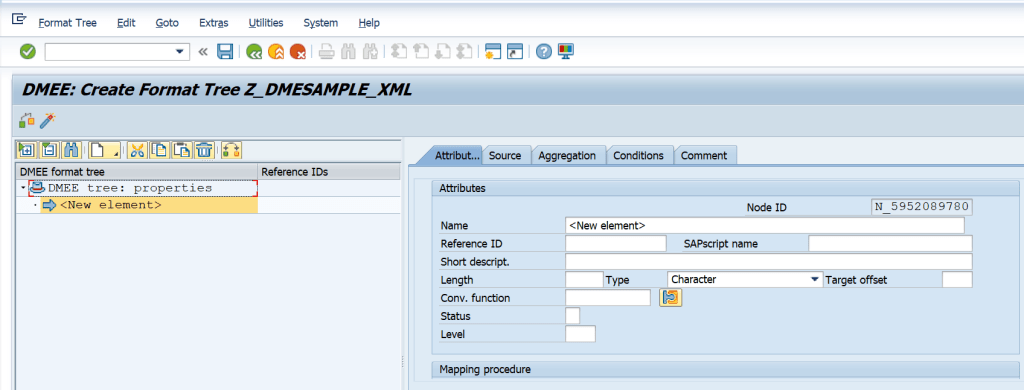Click the Last Page icon
Image resolution: width=1024 pixels, height=390 pixels.
464,52
